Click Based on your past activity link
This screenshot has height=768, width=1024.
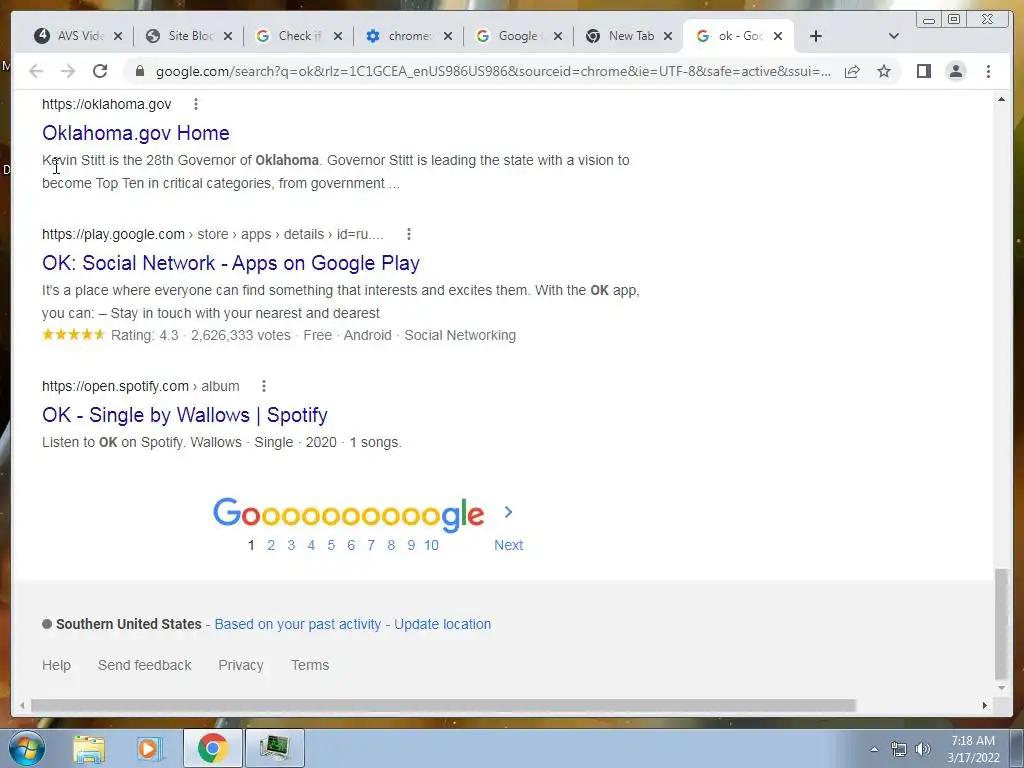pos(298,624)
